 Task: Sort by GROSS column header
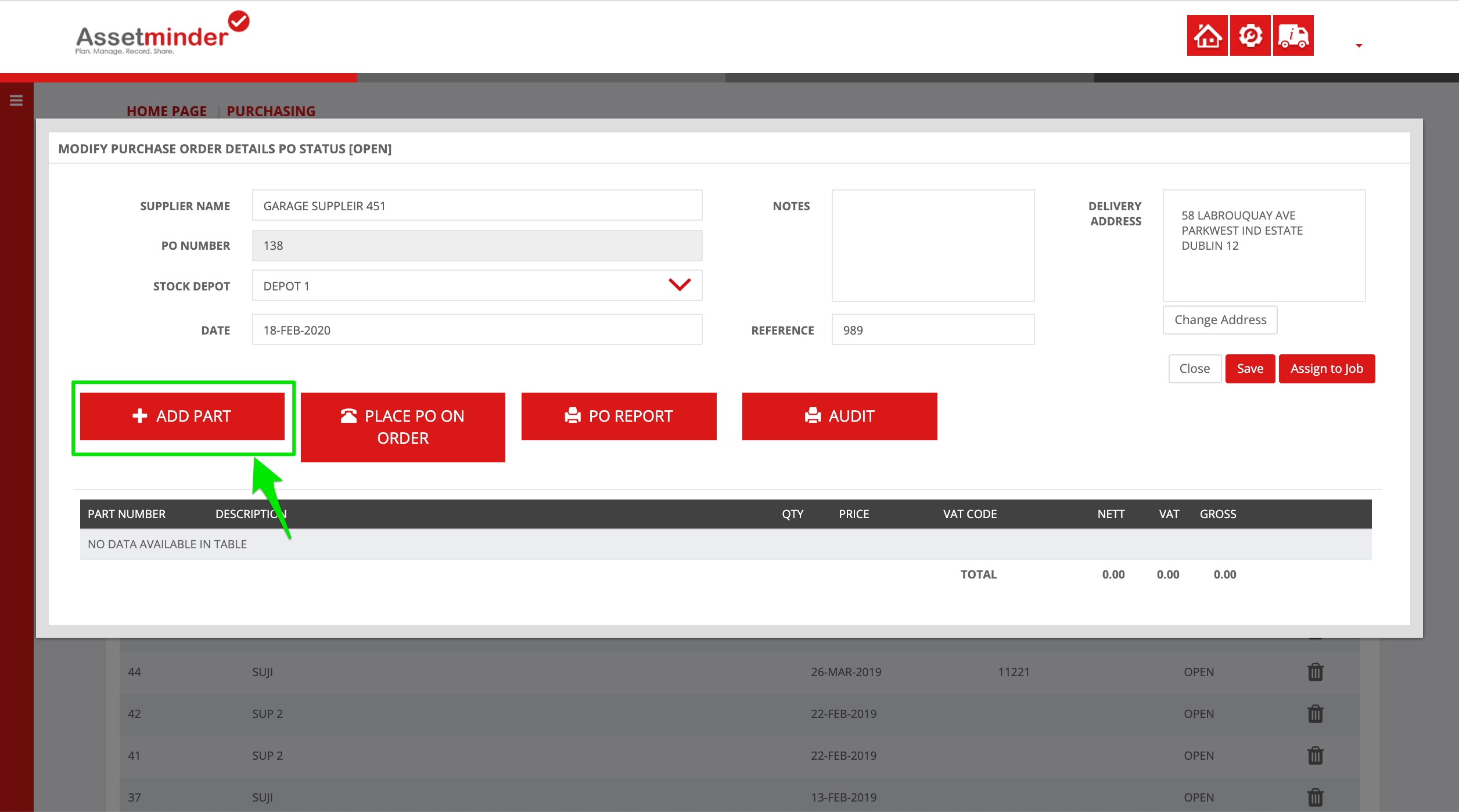click(x=1217, y=514)
